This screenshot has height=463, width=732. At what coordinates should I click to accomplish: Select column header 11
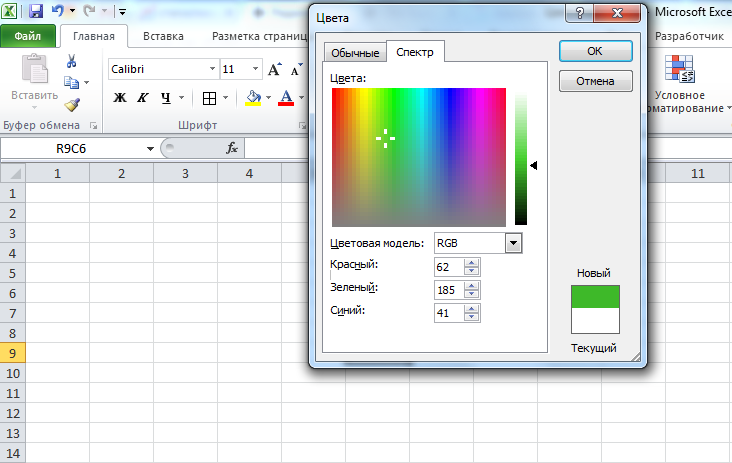698,174
